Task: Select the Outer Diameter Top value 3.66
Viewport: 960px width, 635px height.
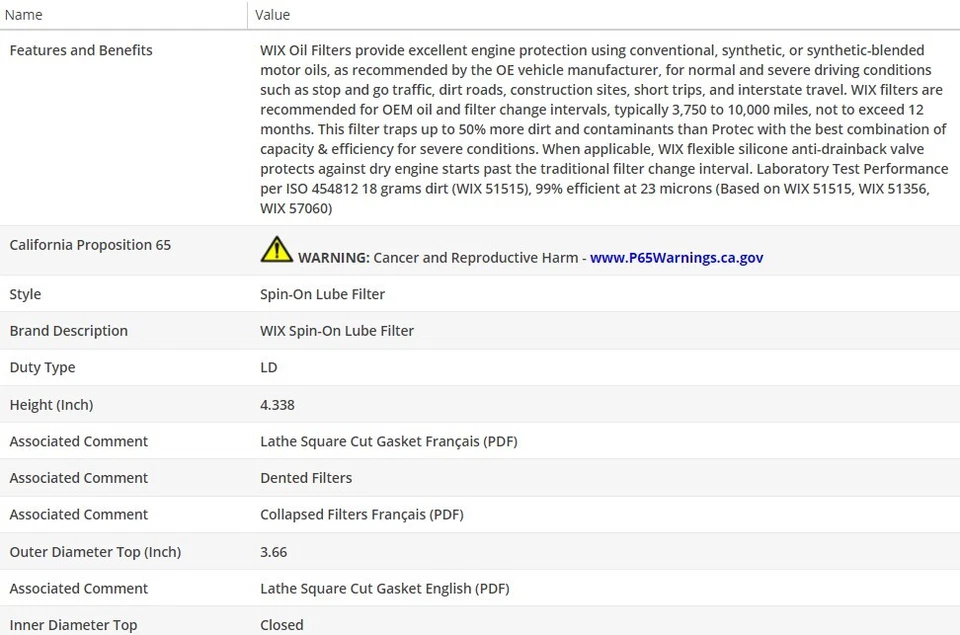Action: (x=273, y=552)
